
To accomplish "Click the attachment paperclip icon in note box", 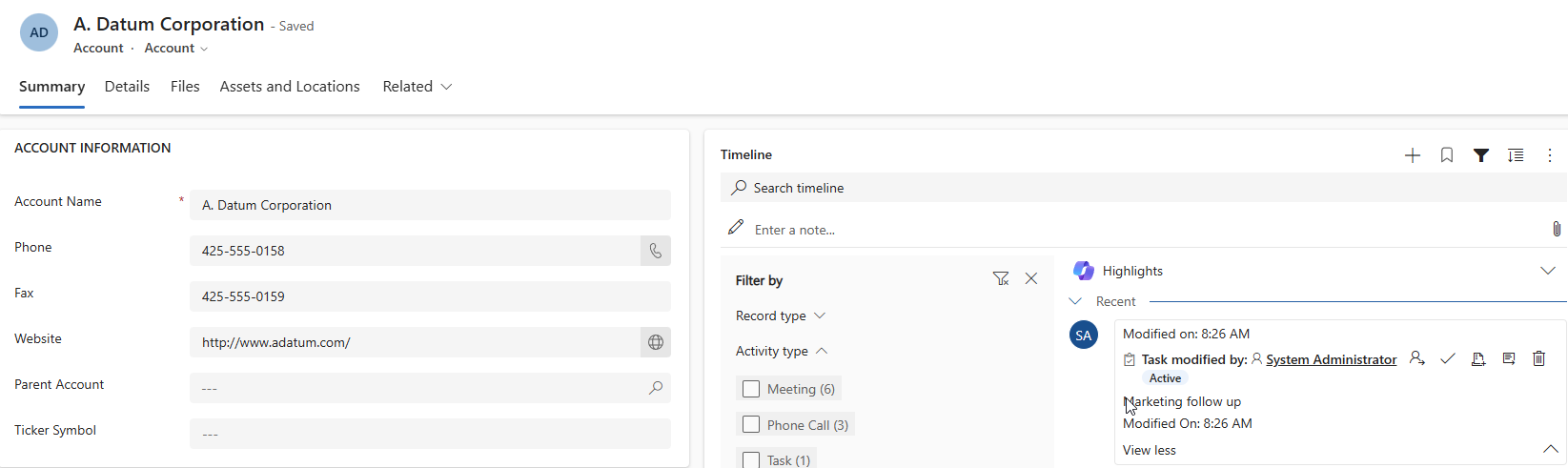I will [x=1557, y=229].
